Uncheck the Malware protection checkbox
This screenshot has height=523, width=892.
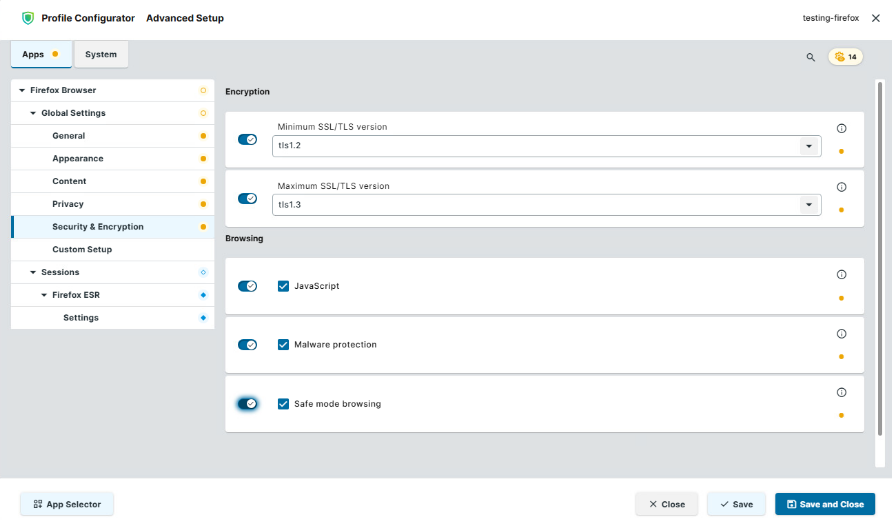283,345
